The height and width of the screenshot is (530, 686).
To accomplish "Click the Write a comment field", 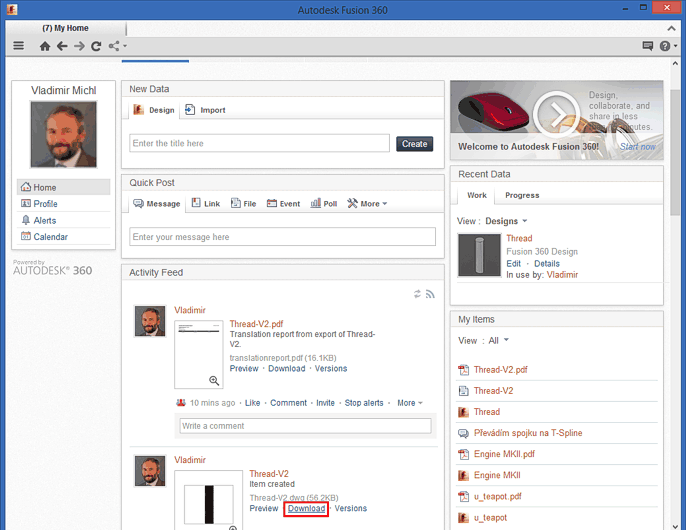I will pos(305,426).
